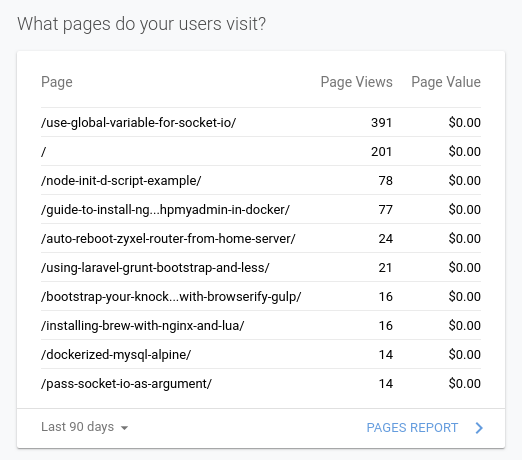Click the chevron arrow beside PAGES REPORT
The image size is (522, 460).
pos(479,428)
